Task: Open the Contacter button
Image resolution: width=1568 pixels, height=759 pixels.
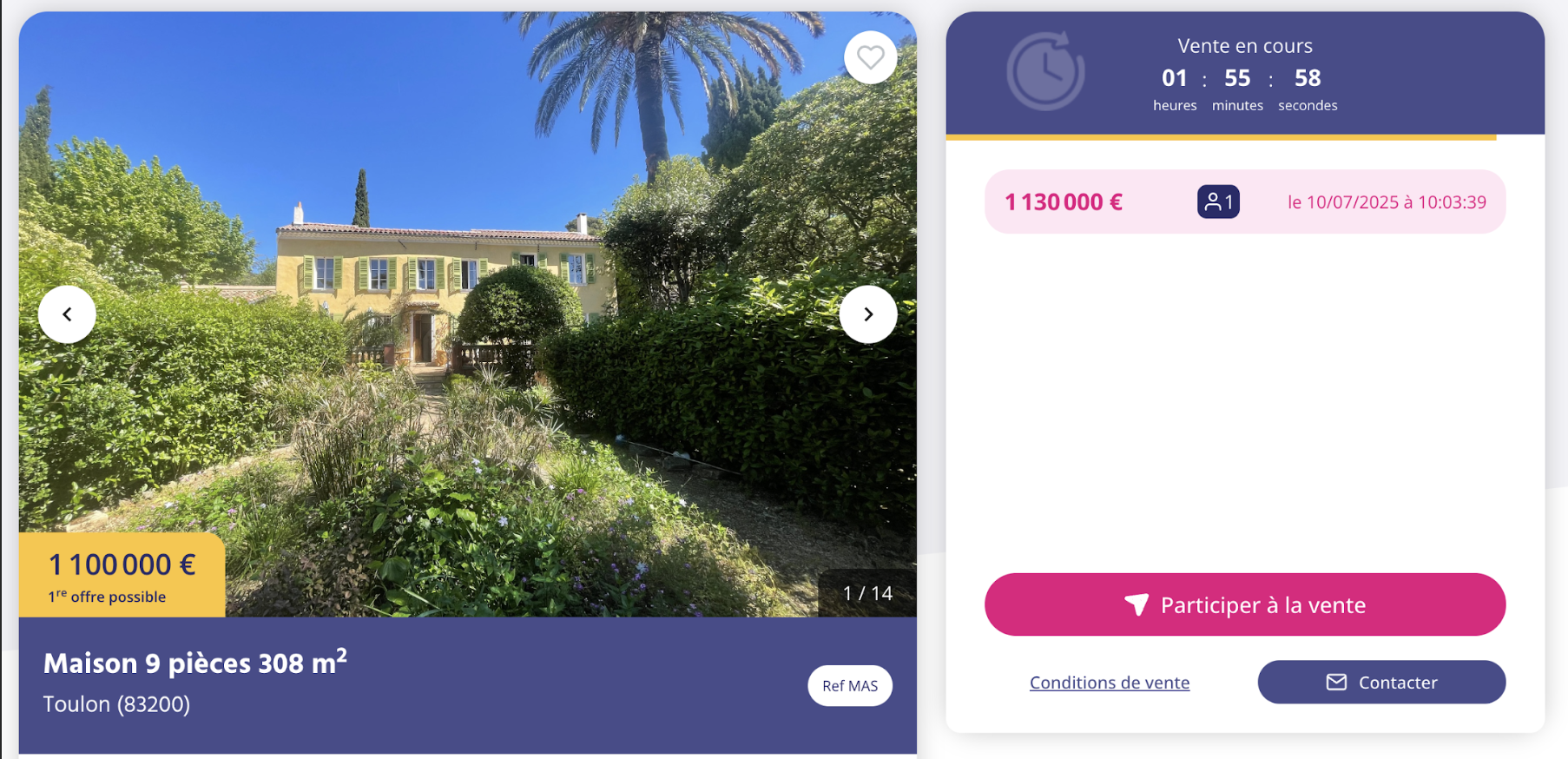Action: tap(1381, 683)
